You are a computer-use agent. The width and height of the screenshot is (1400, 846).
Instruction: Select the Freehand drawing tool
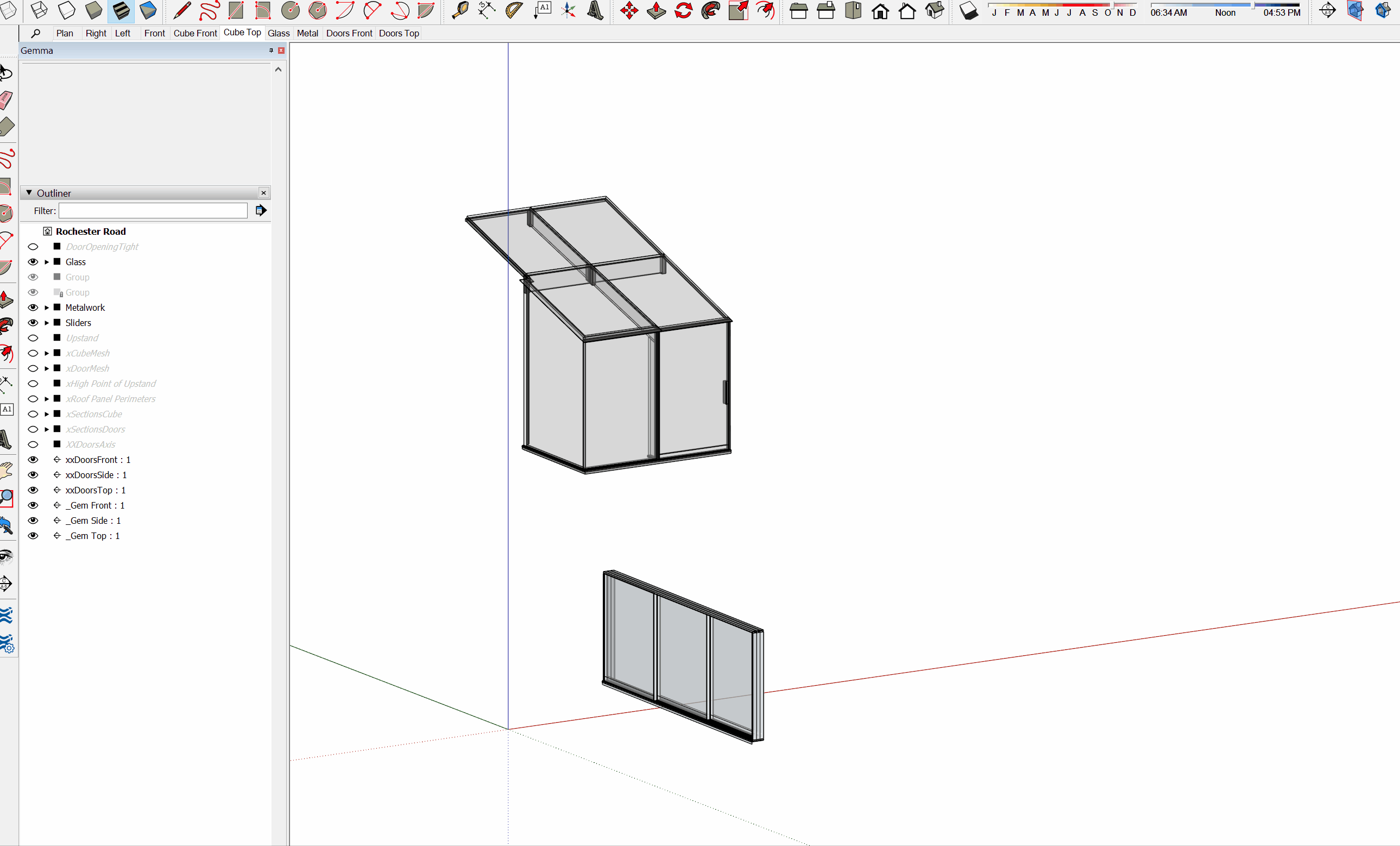[x=209, y=10]
